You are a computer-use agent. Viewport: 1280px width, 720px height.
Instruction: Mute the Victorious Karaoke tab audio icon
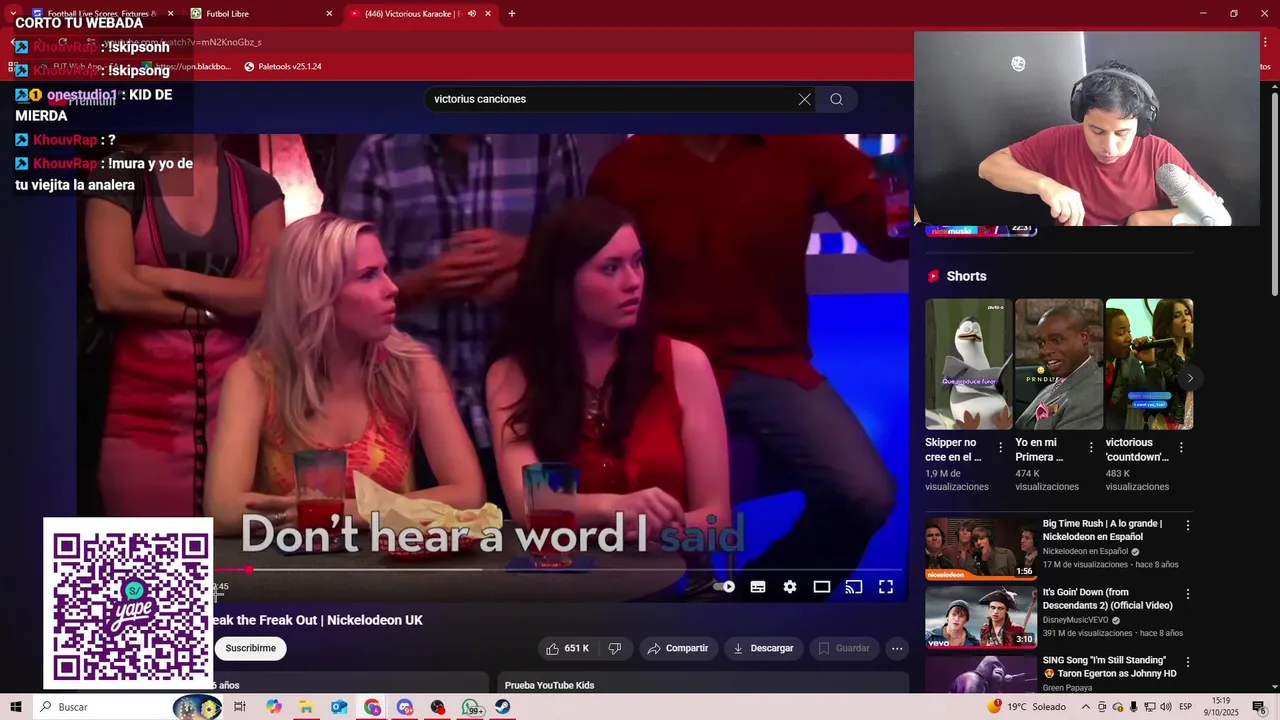pyautogui.click(x=471, y=14)
